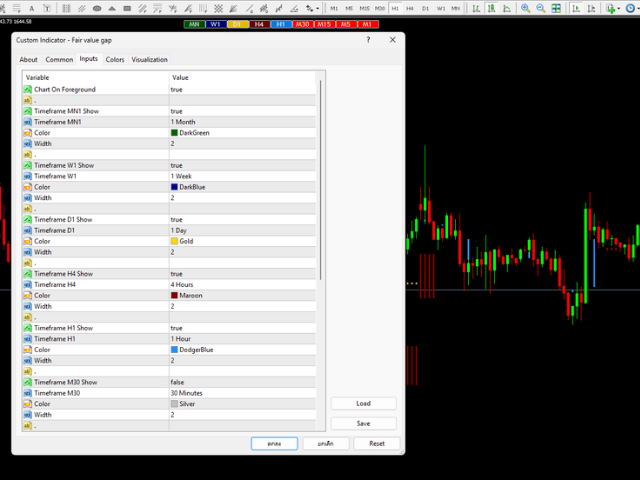Image resolution: width=640 pixels, height=480 pixels.
Task: Switch chart to line chart icon
Action: (507, 9)
